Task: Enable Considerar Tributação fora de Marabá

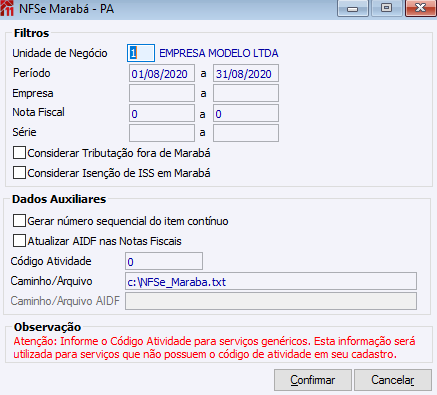Action: coord(19,153)
